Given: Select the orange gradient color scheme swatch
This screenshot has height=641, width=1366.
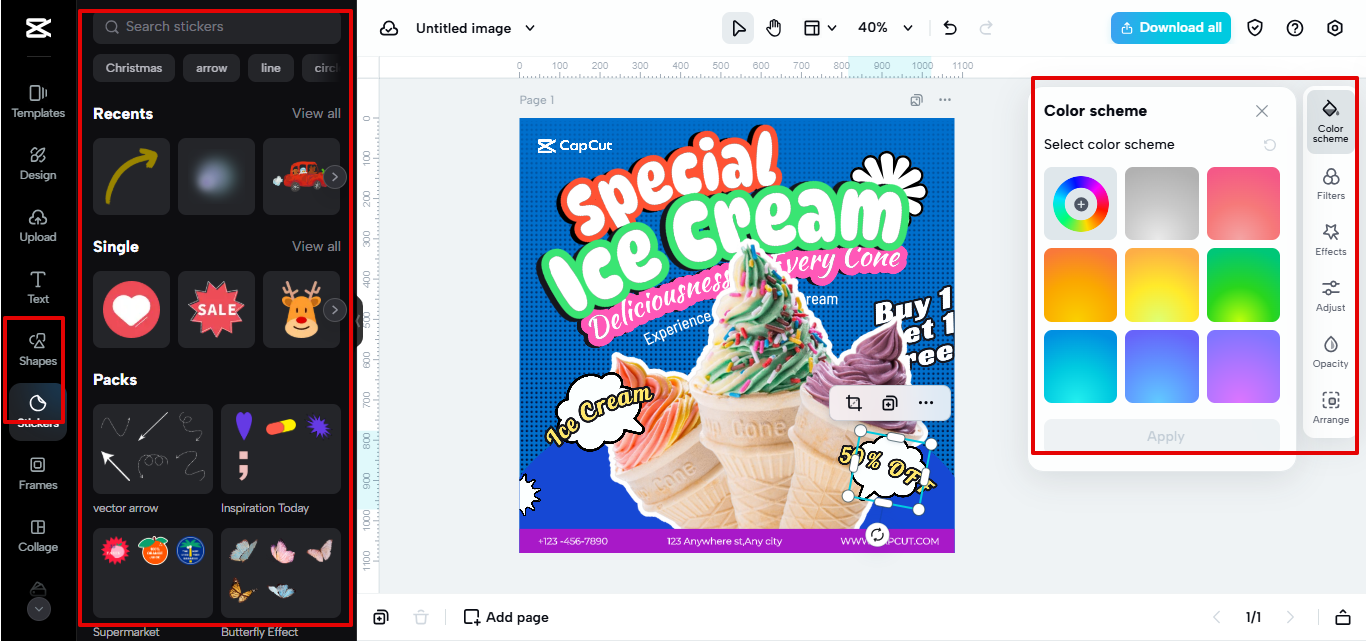Looking at the screenshot, I should pyautogui.click(x=1080, y=285).
